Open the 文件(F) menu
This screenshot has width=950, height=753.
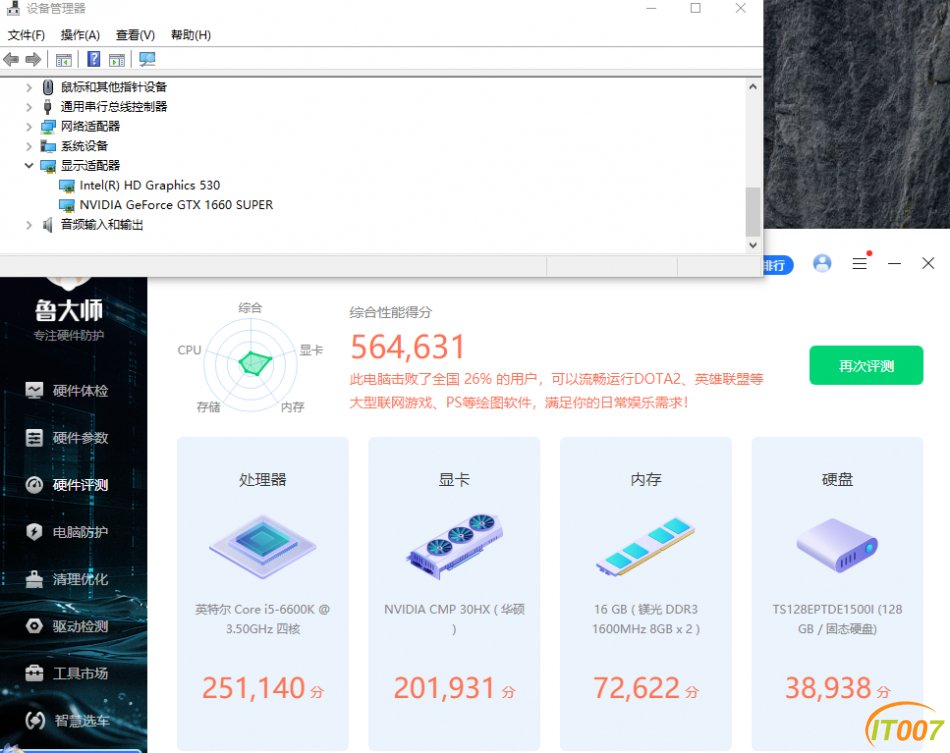(x=26, y=35)
